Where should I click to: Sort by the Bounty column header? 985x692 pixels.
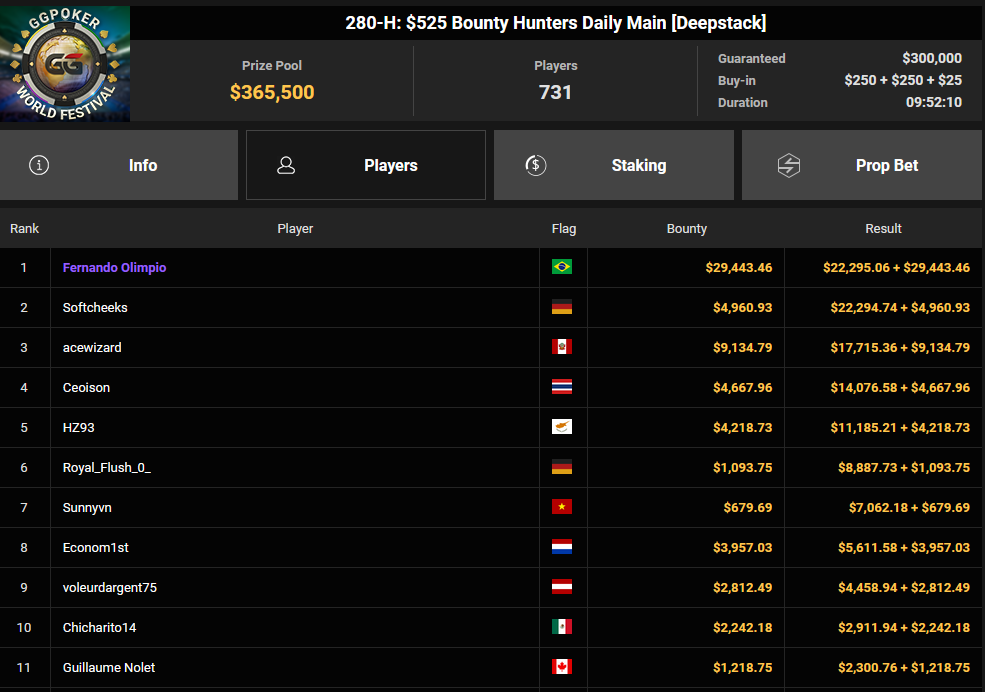[686, 229]
